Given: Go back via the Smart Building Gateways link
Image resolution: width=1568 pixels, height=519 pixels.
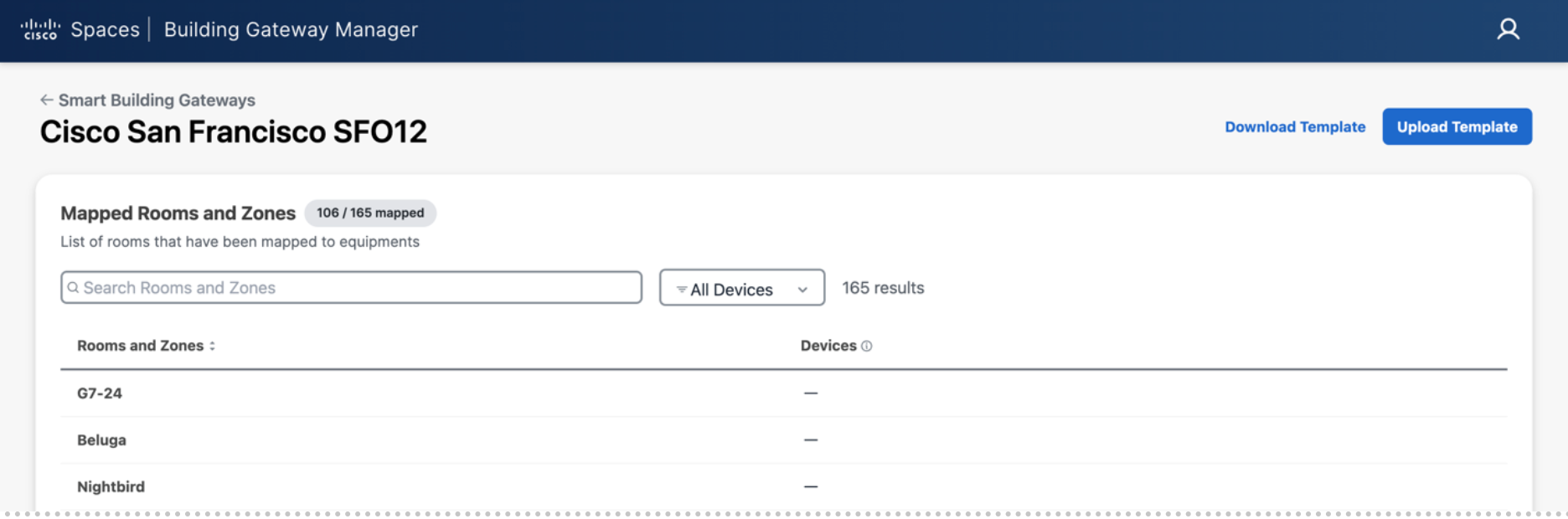Looking at the screenshot, I should 157,100.
